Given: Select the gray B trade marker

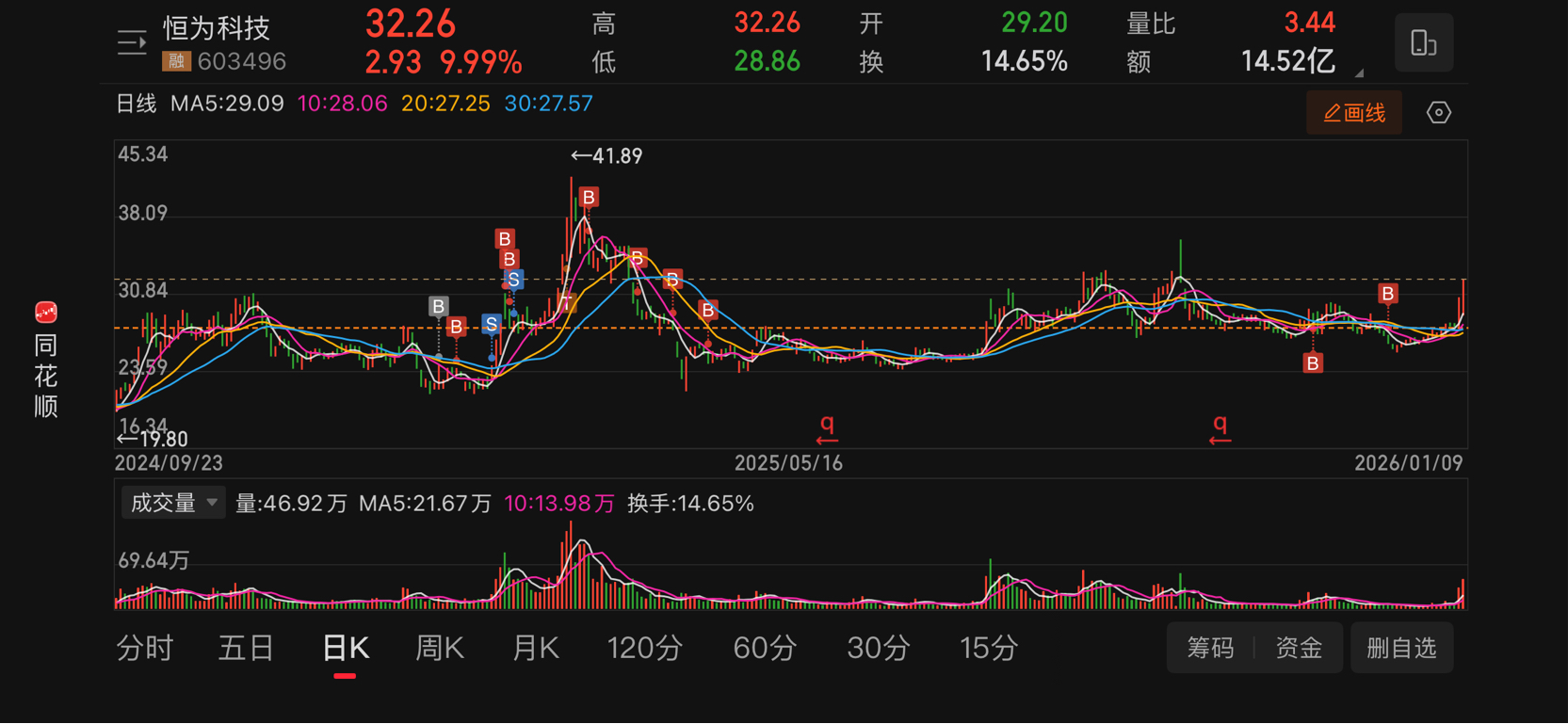Looking at the screenshot, I should pos(438,306).
